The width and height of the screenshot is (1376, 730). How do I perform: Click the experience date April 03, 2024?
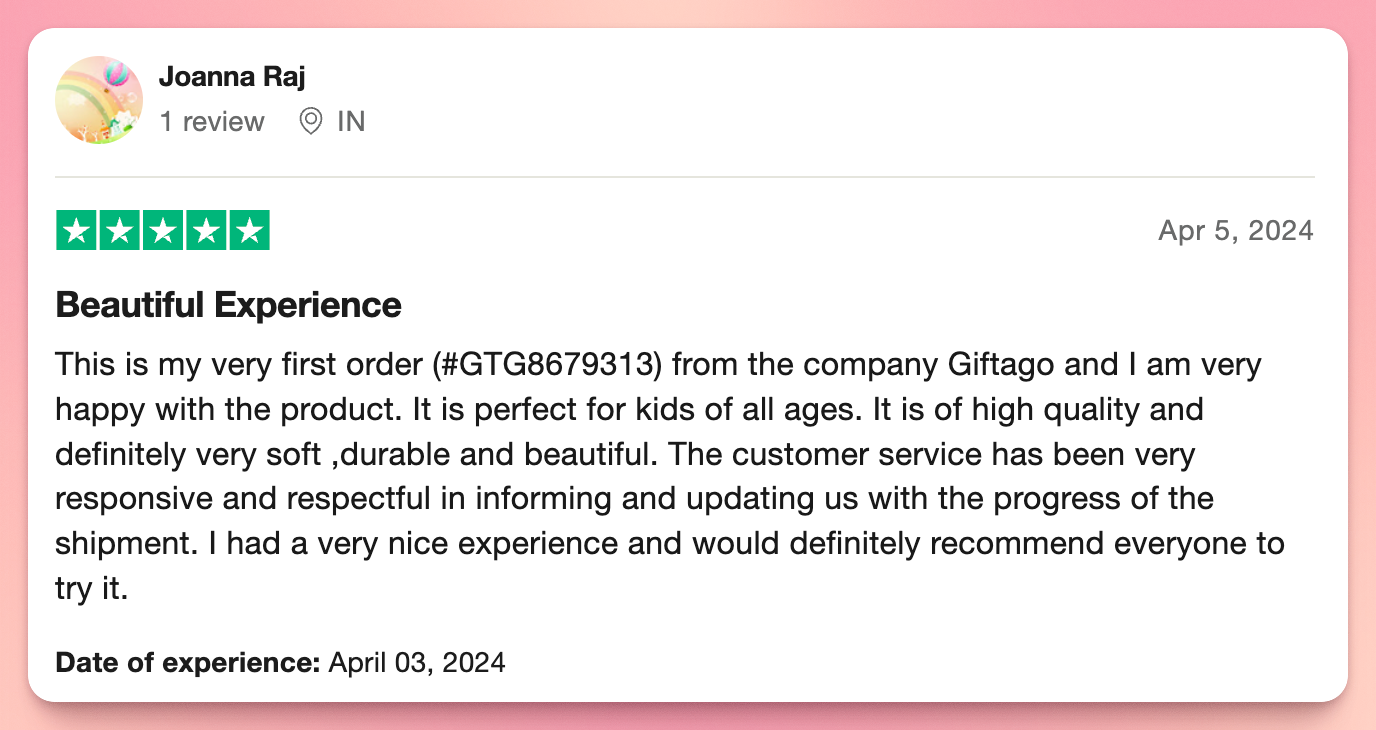pos(417,662)
